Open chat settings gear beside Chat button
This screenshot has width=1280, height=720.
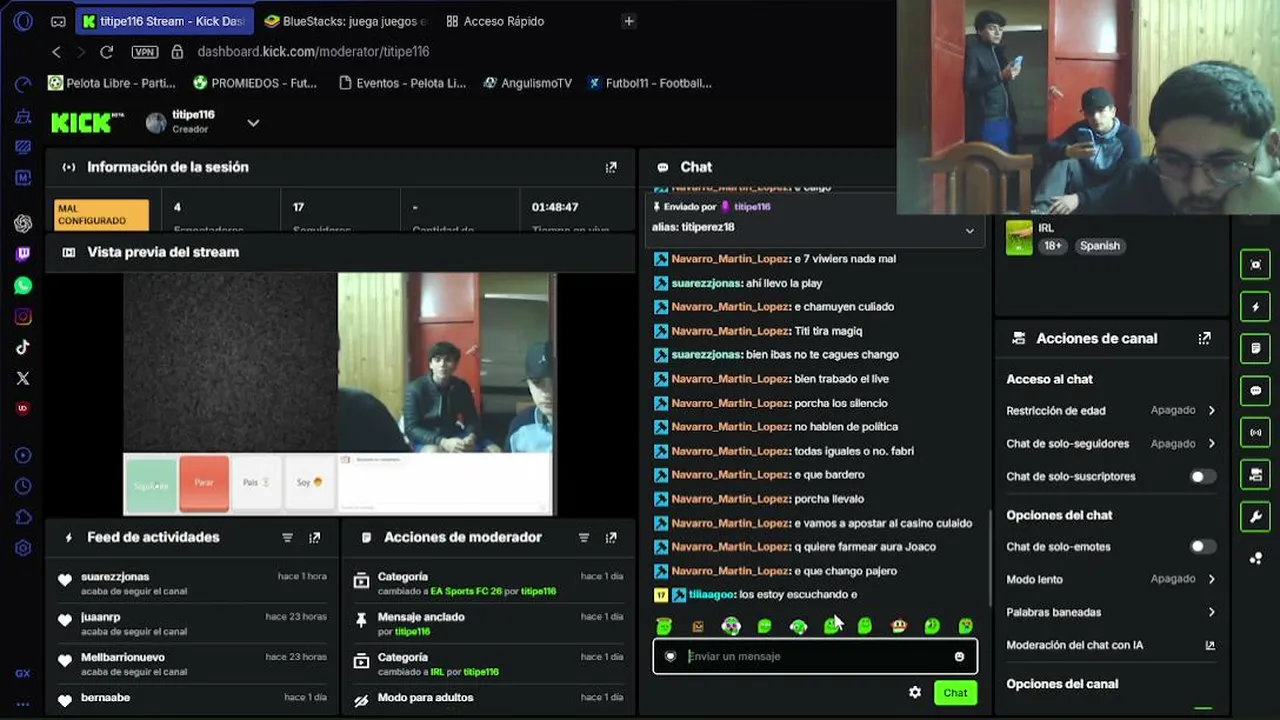[x=915, y=692]
